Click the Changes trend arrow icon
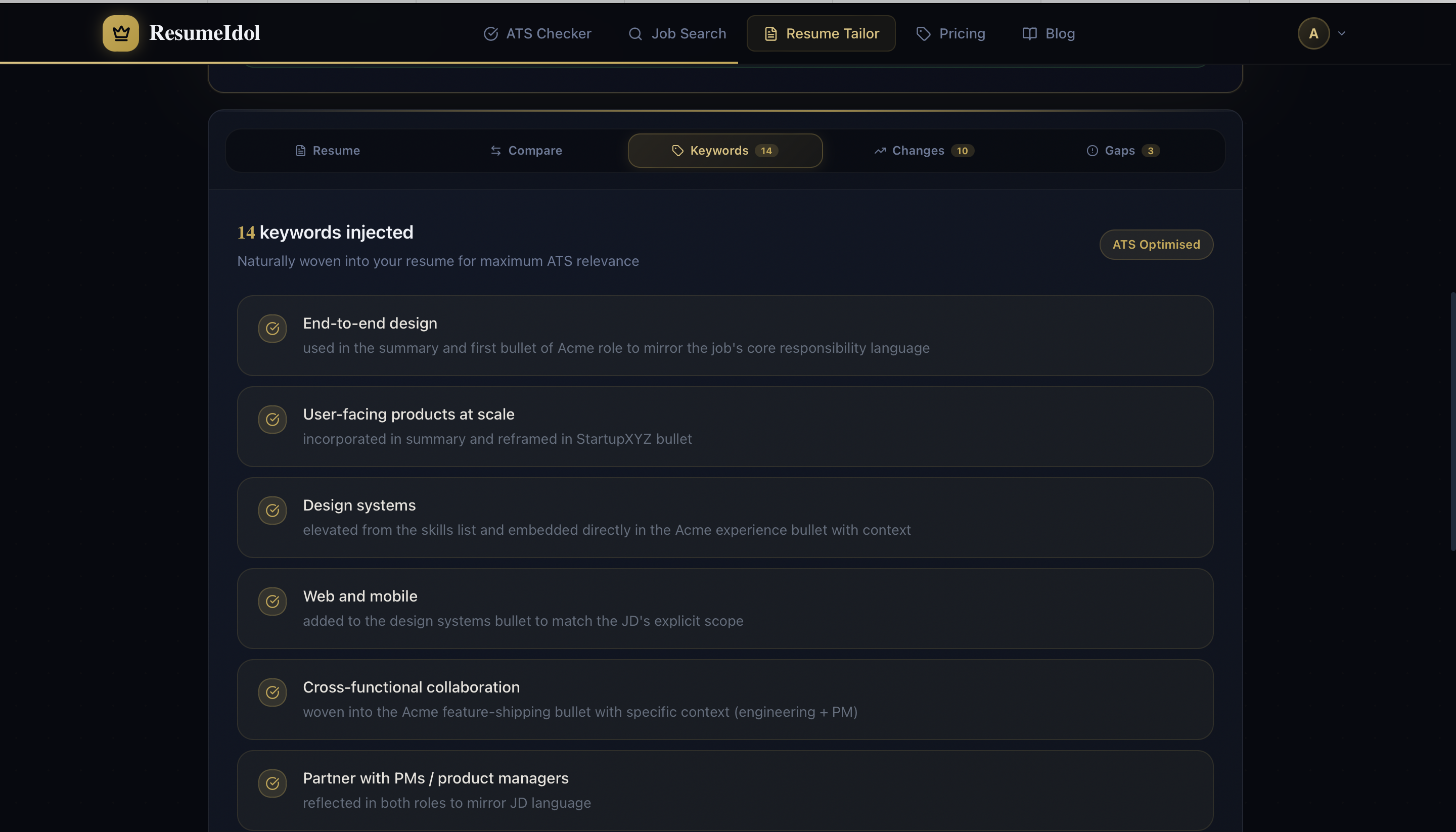1456x832 pixels. 880,151
